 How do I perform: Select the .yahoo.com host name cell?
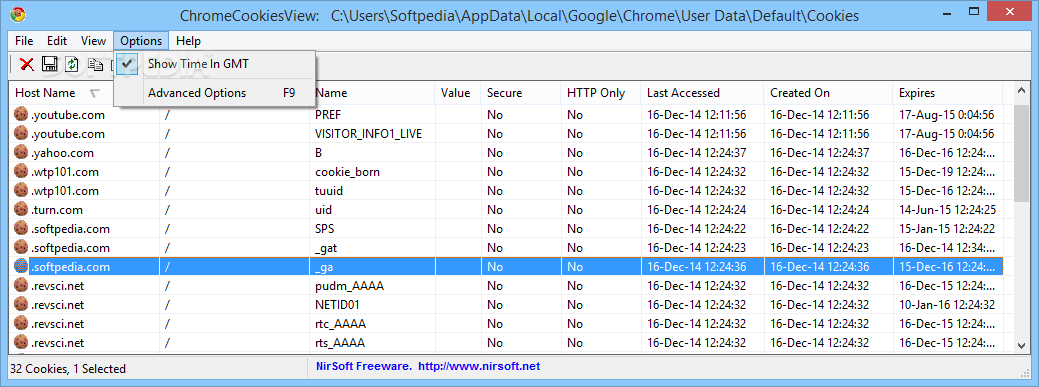[x=62, y=153]
